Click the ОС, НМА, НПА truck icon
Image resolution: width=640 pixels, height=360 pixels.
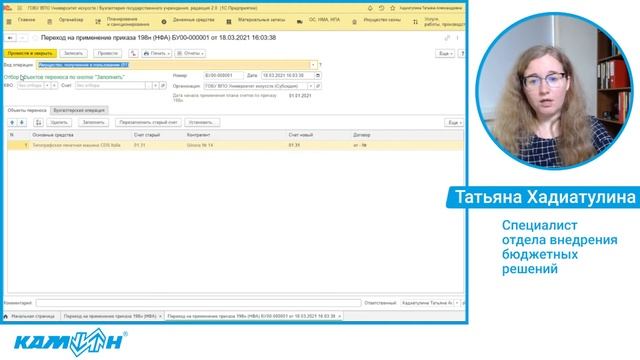(300, 22)
